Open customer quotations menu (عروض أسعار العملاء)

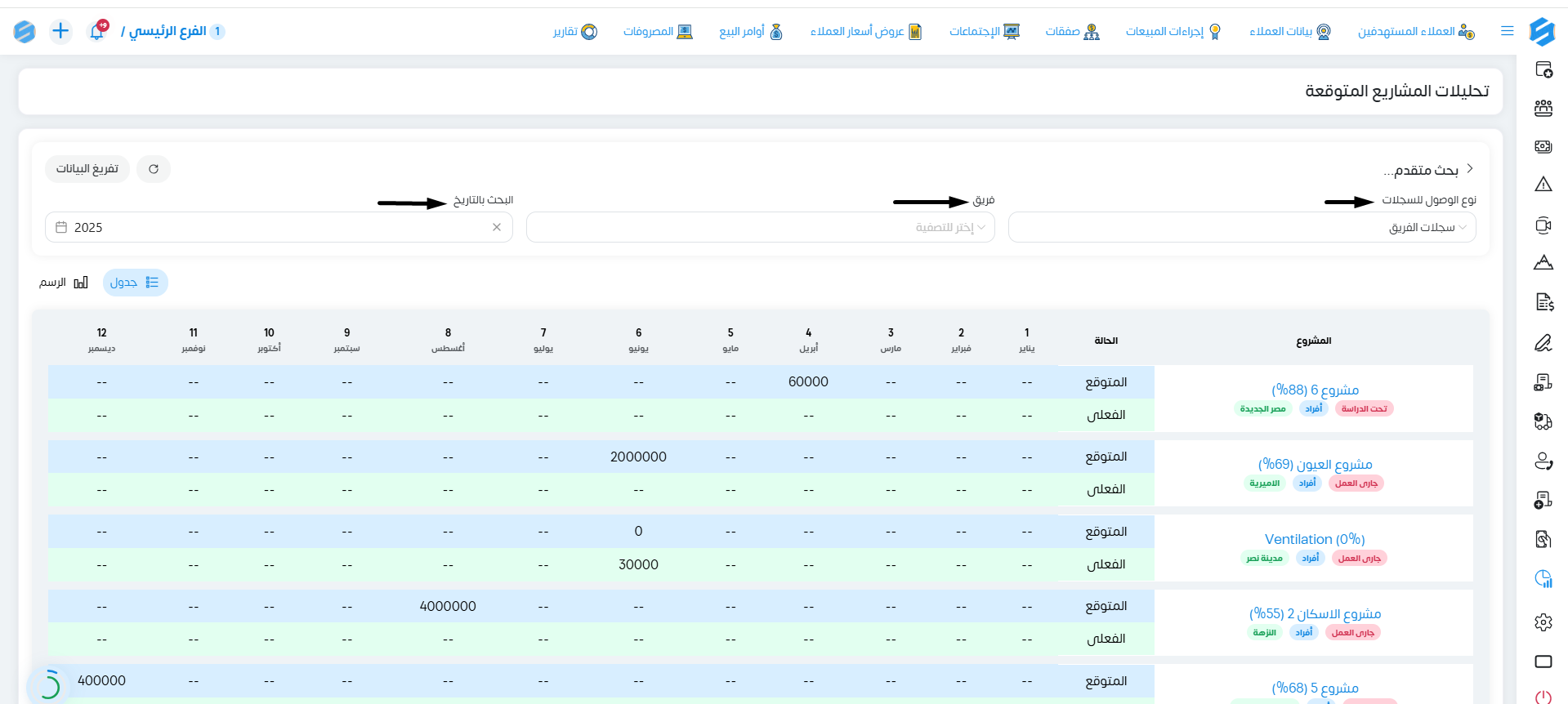(866, 31)
